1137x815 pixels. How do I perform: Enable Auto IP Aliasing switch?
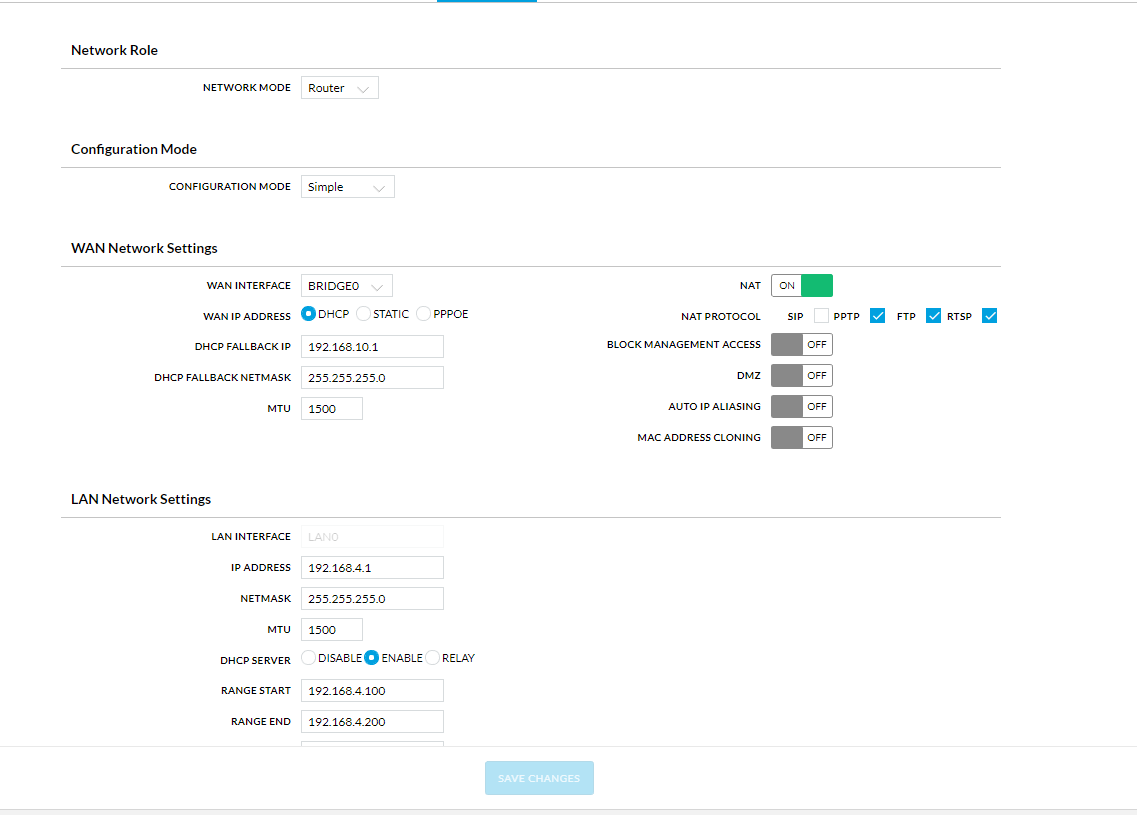point(801,407)
